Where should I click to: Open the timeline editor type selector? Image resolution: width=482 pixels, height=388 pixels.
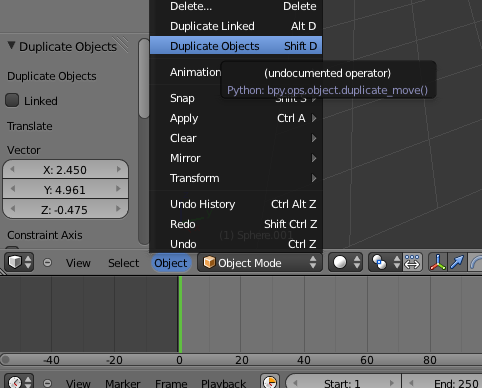point(19,381)
